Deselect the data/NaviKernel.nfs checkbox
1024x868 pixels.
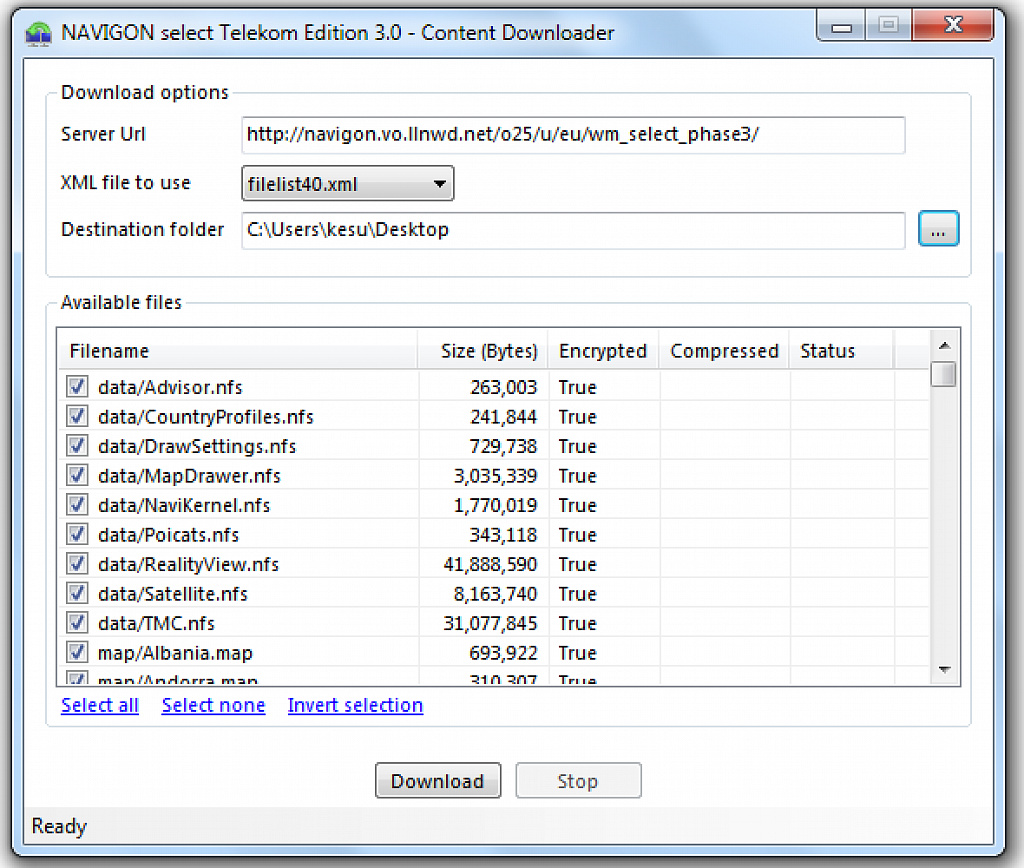(77, 505)
